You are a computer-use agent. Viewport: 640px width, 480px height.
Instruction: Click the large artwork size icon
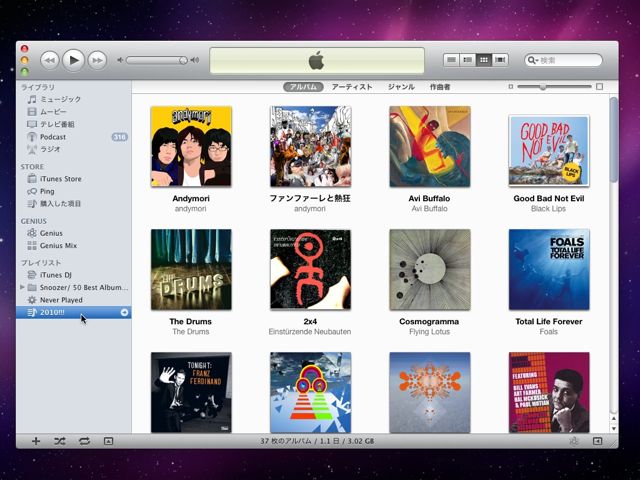coord(600,87)
